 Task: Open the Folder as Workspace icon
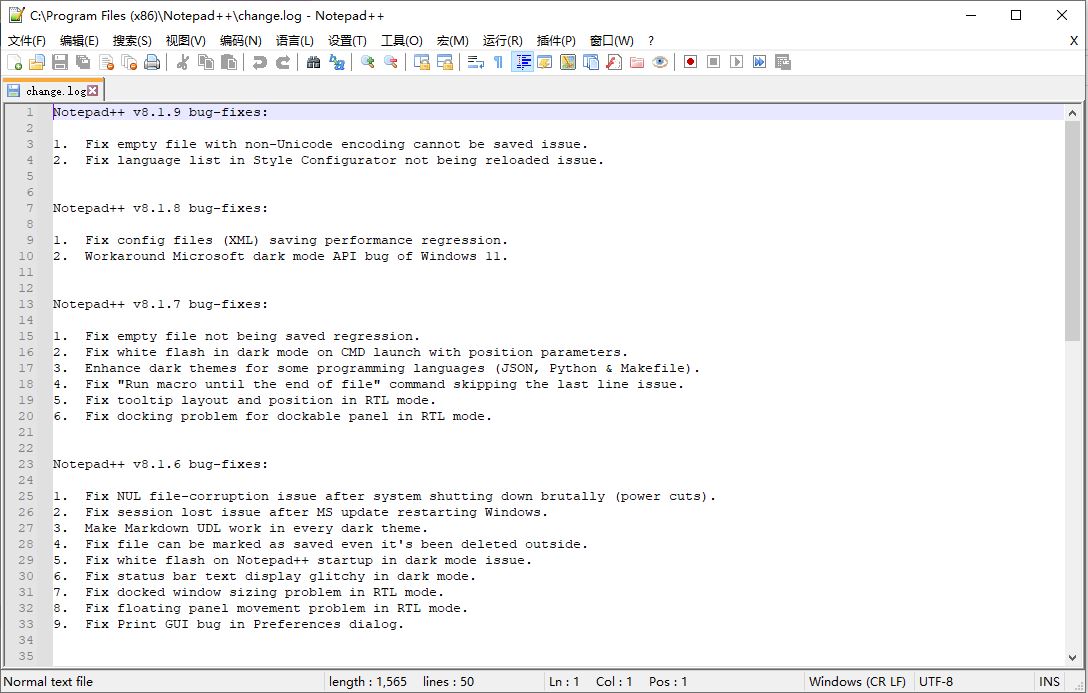tap(637, 62)
